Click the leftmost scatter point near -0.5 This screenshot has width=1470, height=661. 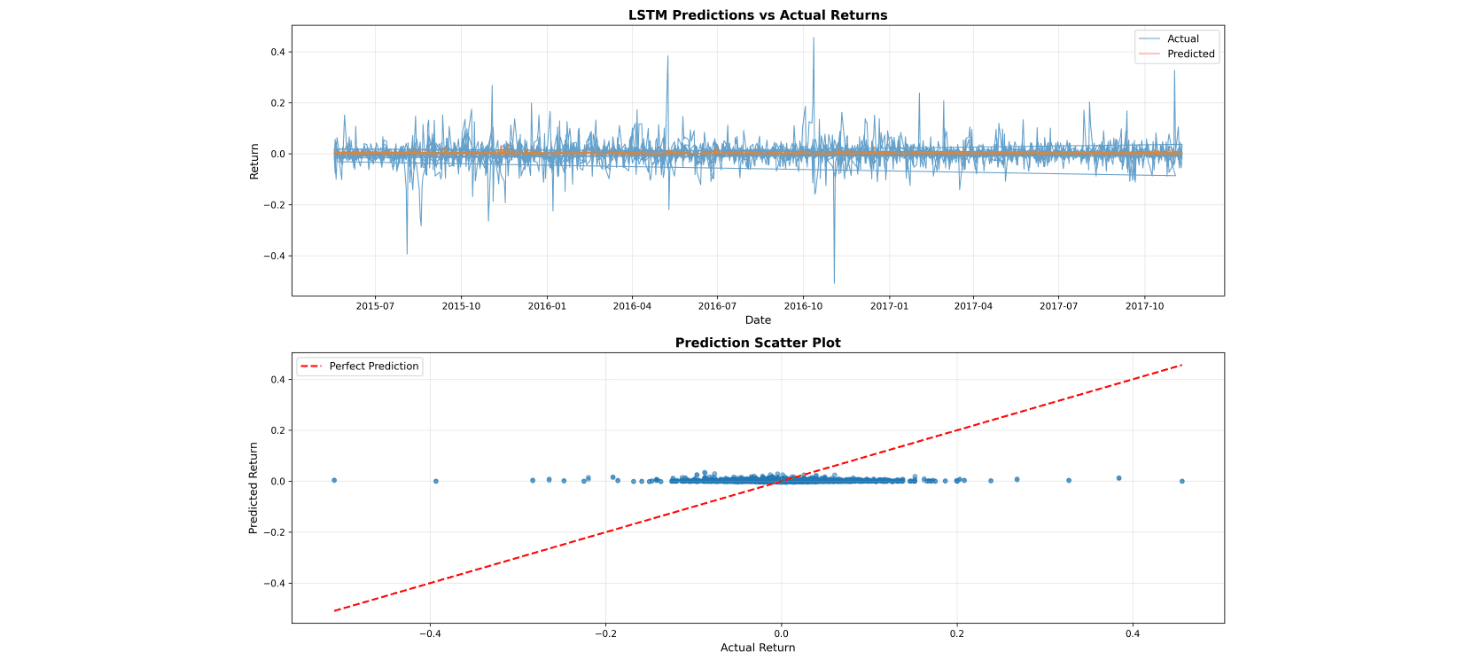(x=334, y=480)
